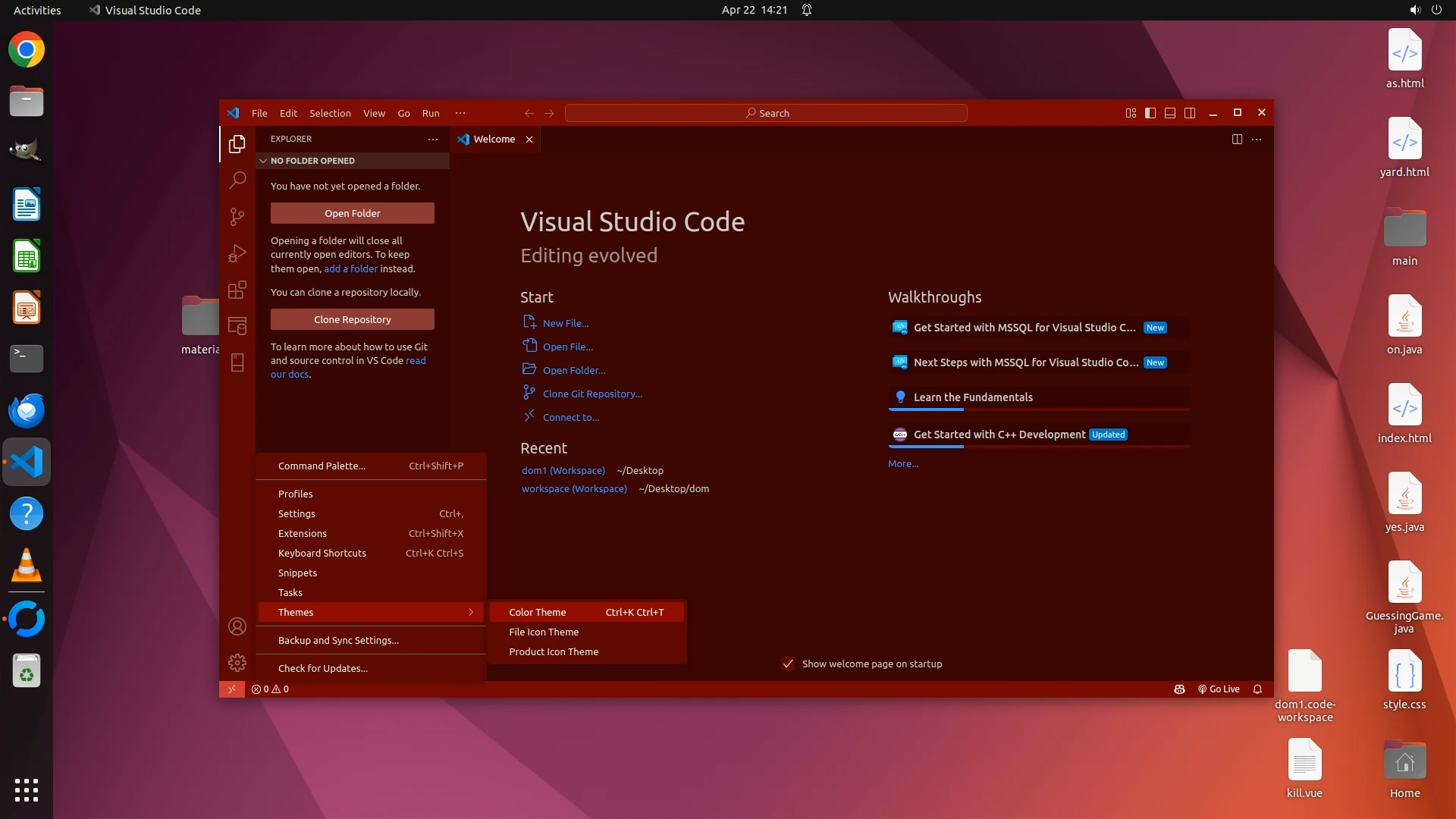Split the editor right icon

pyautogui.click(x=1237, y=139)
